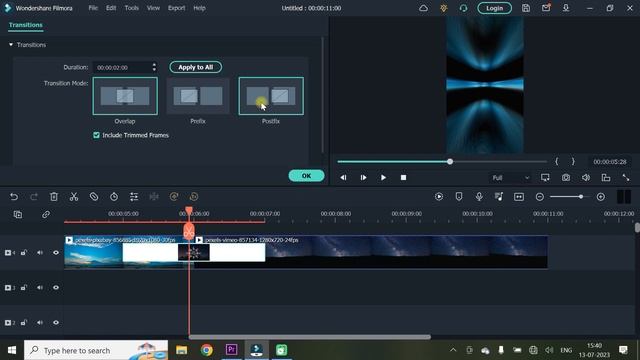This screenshot has height=360, width=640.
Task: Open the Full preview quality dropdown
Action: (x=510, y=178)
